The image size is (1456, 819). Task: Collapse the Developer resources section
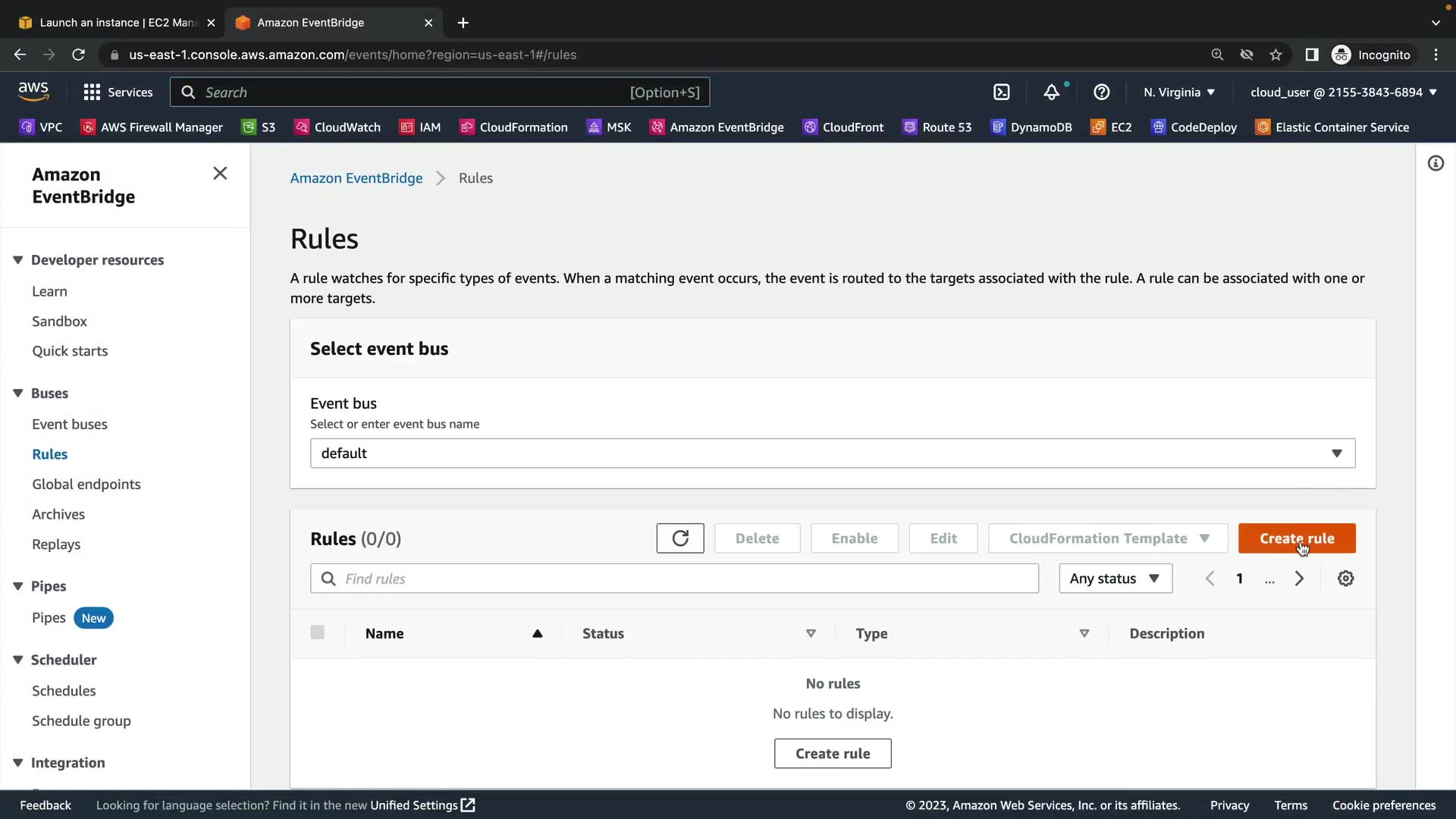coord(18,260)
